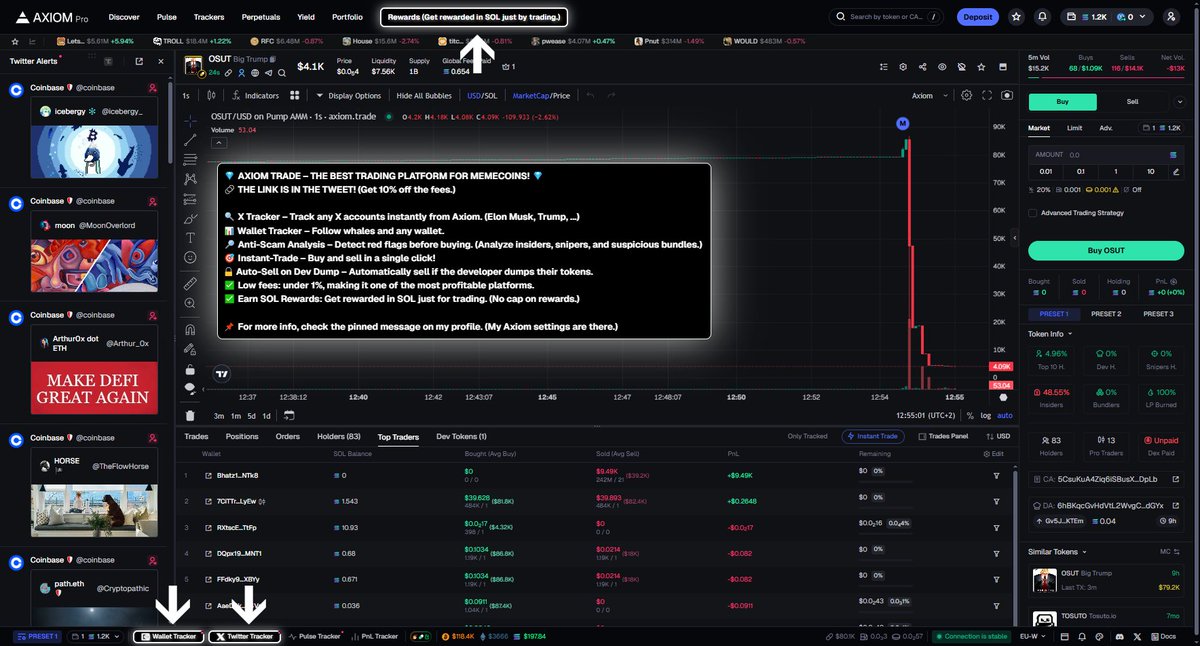1200x646 pixels.
Task: Take a chart snapshot with camera icon
Action: click(1007, 95)
